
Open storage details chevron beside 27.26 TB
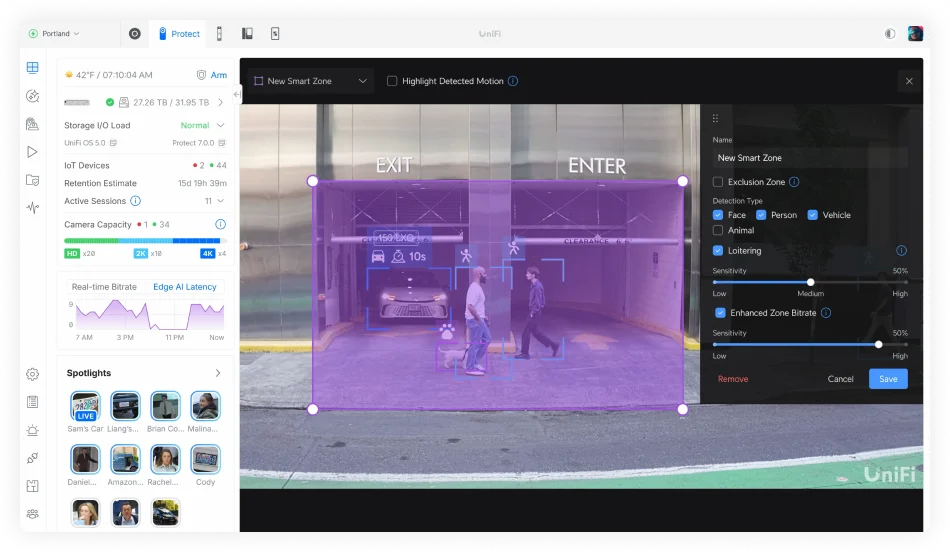pos(221,102)
